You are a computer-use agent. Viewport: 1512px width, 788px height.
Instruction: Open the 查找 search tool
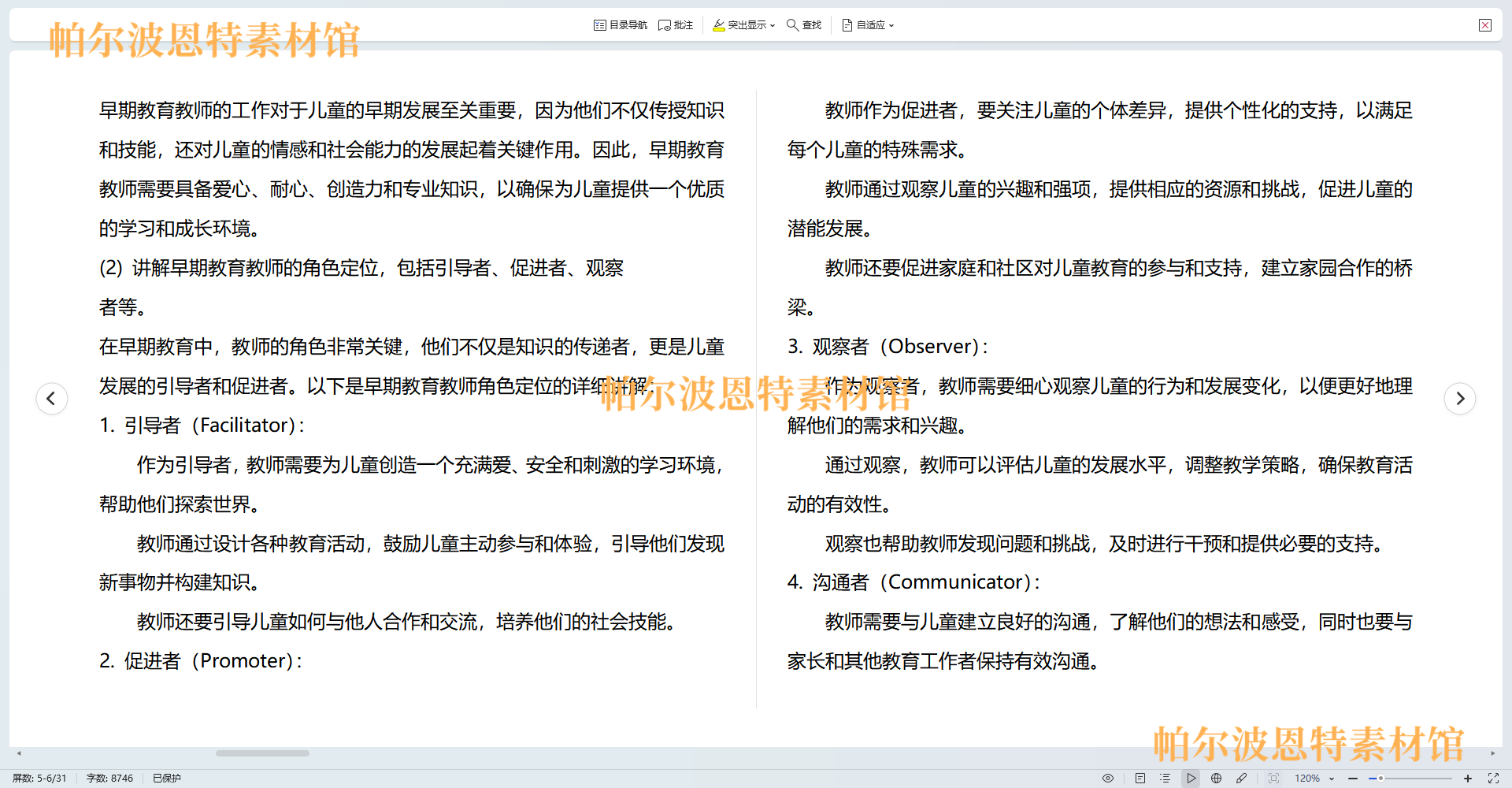[x=804, y=25]
